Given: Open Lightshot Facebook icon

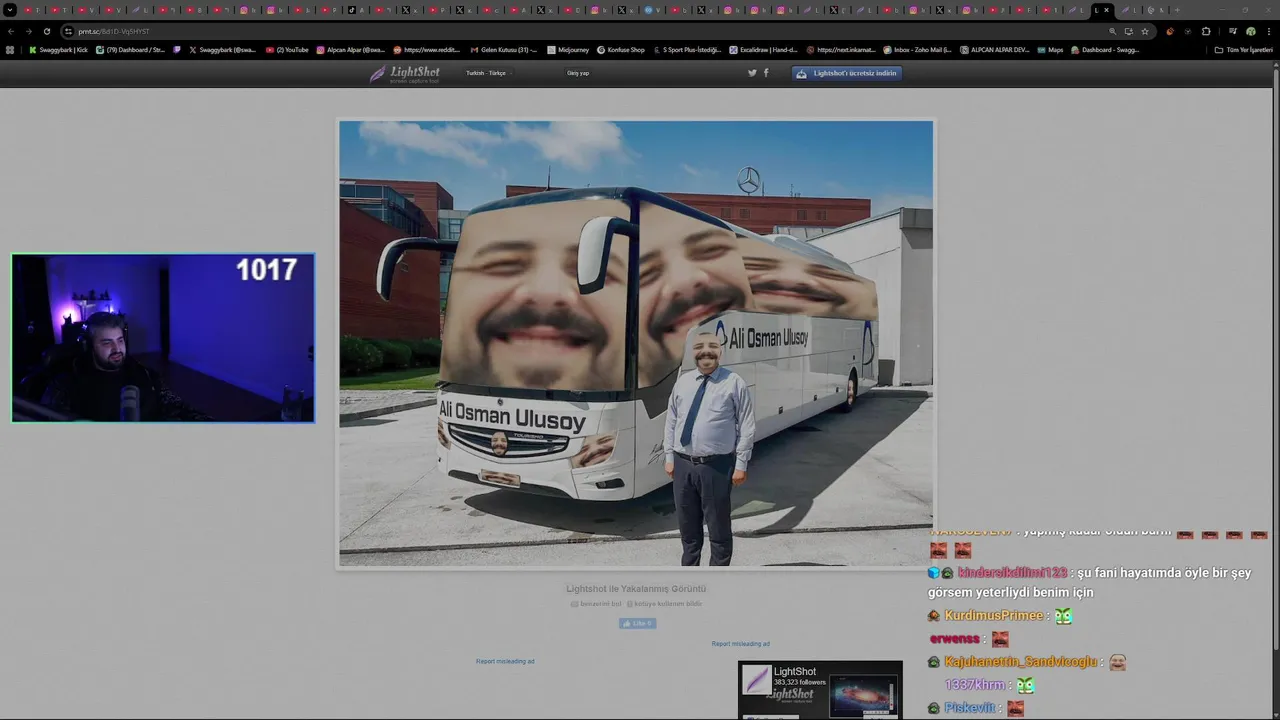Looking at the screenshot, I should (766, 72).
